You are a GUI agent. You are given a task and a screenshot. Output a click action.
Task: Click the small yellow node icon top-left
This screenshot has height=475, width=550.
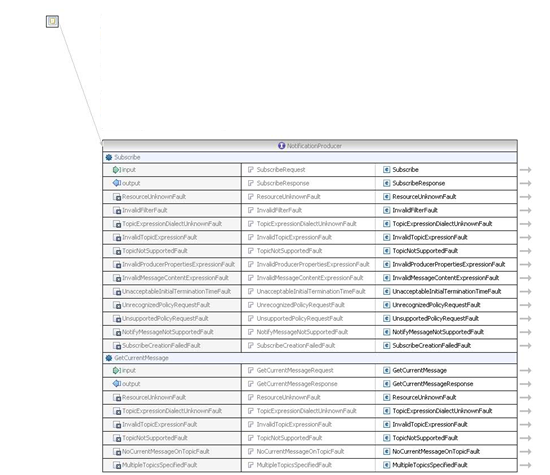(x=52, y=21)
